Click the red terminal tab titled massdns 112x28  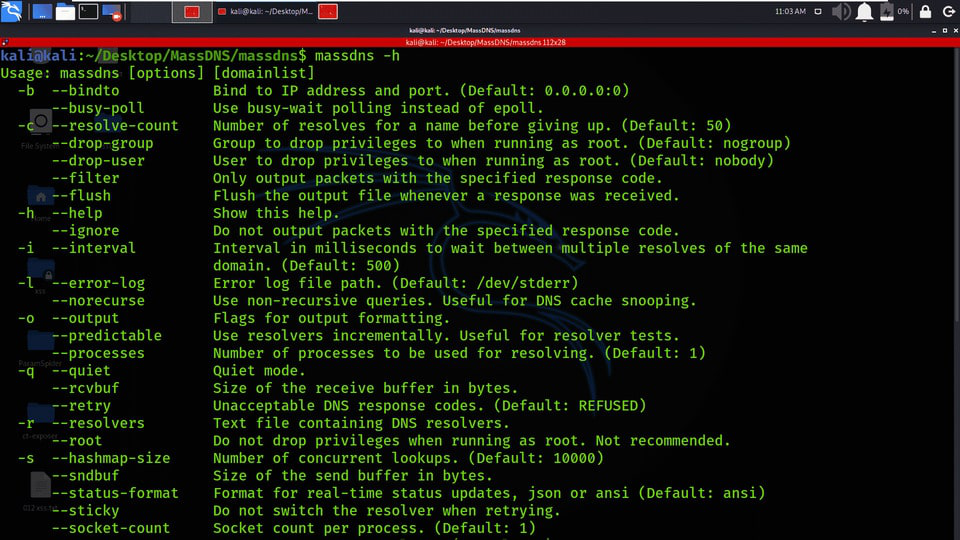tap(485, 42)
